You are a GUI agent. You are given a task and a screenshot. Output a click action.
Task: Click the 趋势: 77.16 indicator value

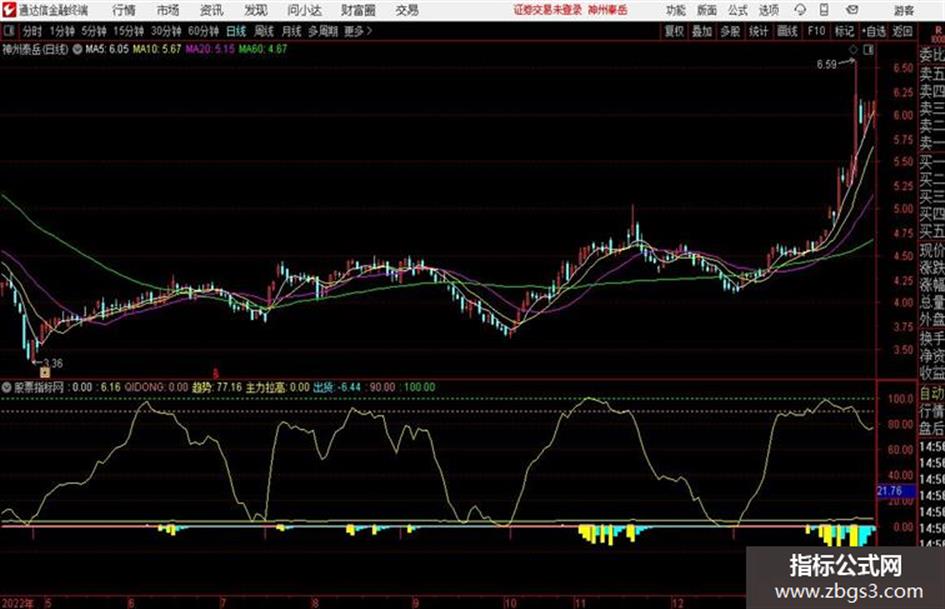(x=217, y=387)
